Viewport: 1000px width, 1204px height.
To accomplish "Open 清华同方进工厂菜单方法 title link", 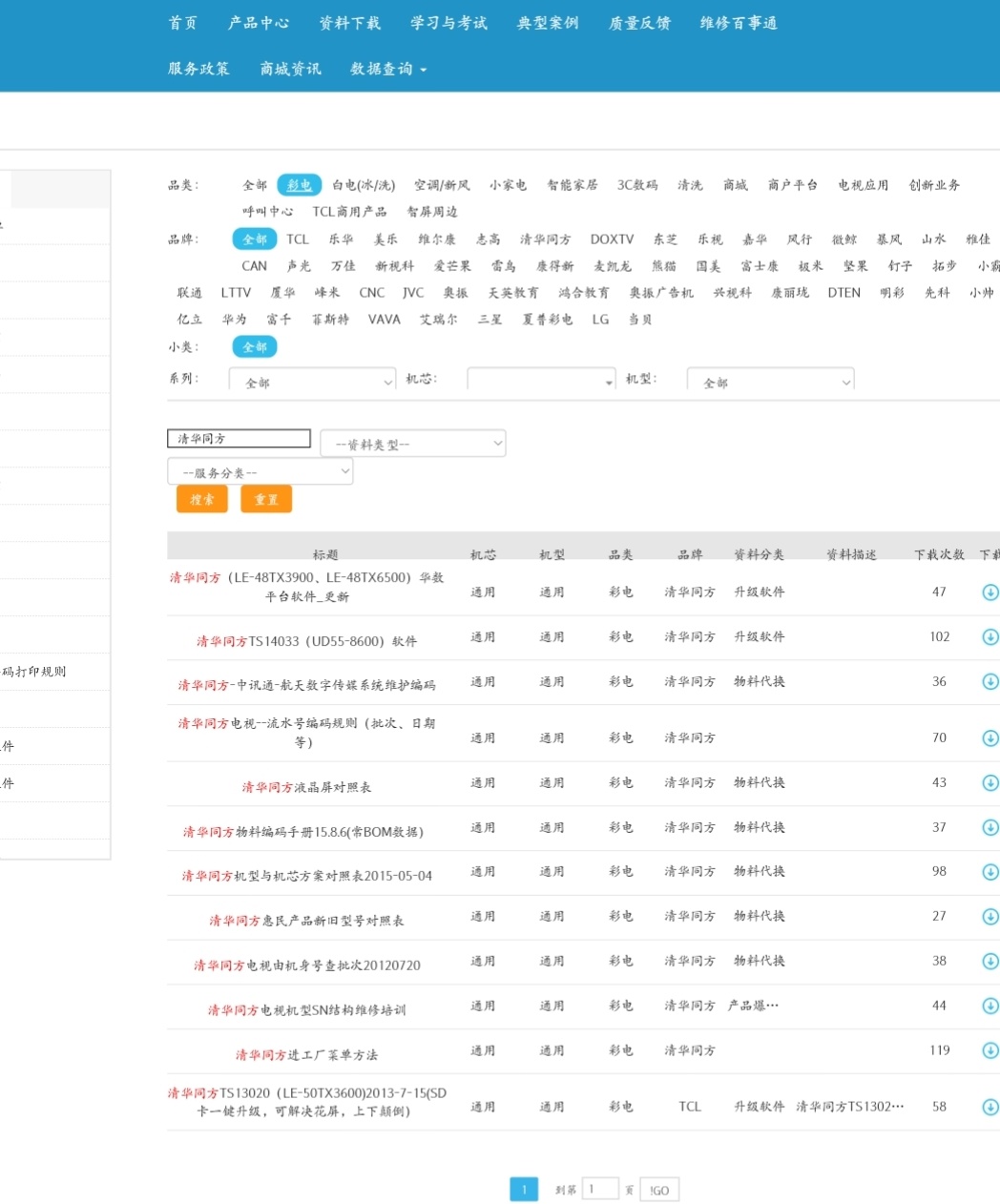I will [307, 1055].
